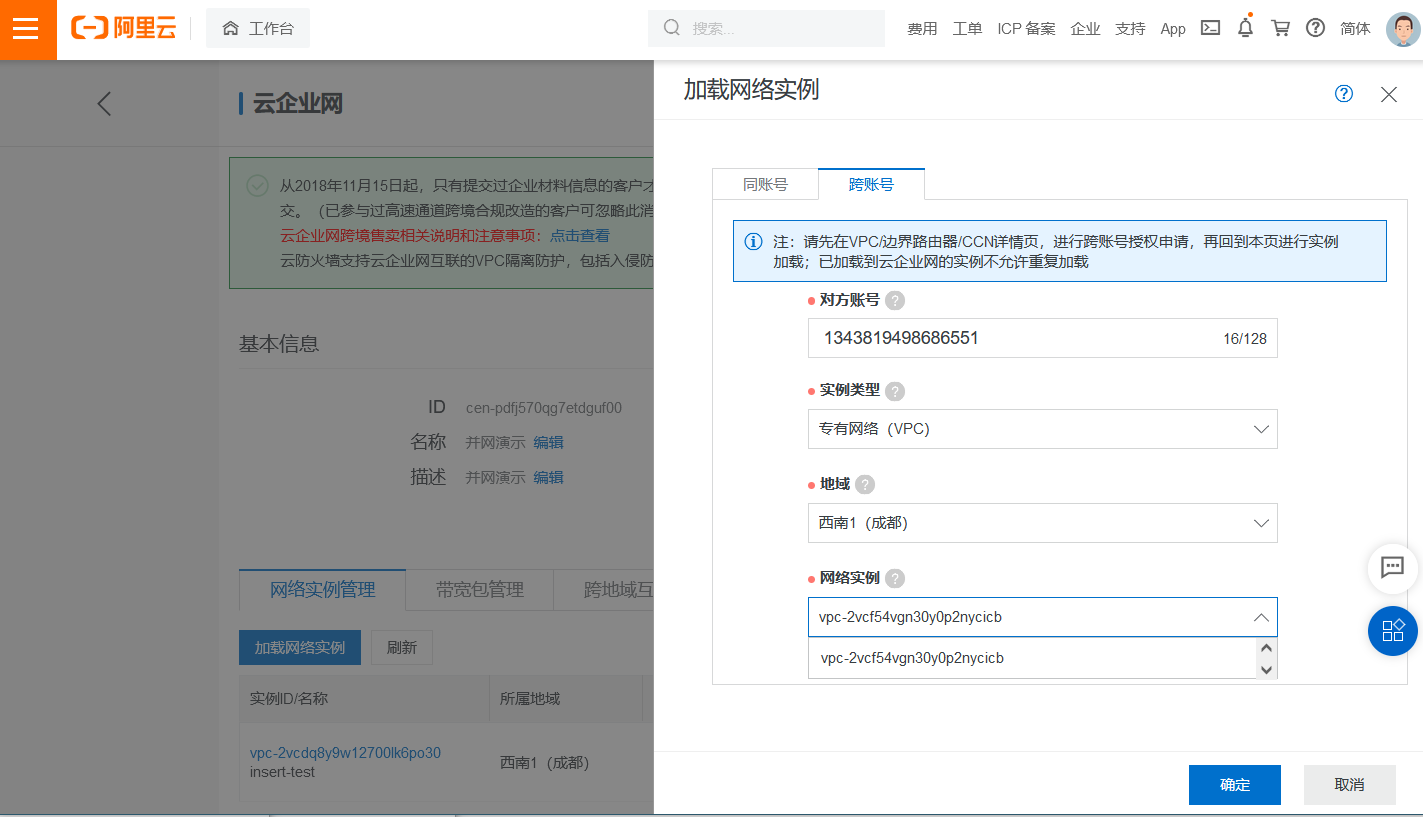Click the insert-test instance name

[x=282, y=772]
